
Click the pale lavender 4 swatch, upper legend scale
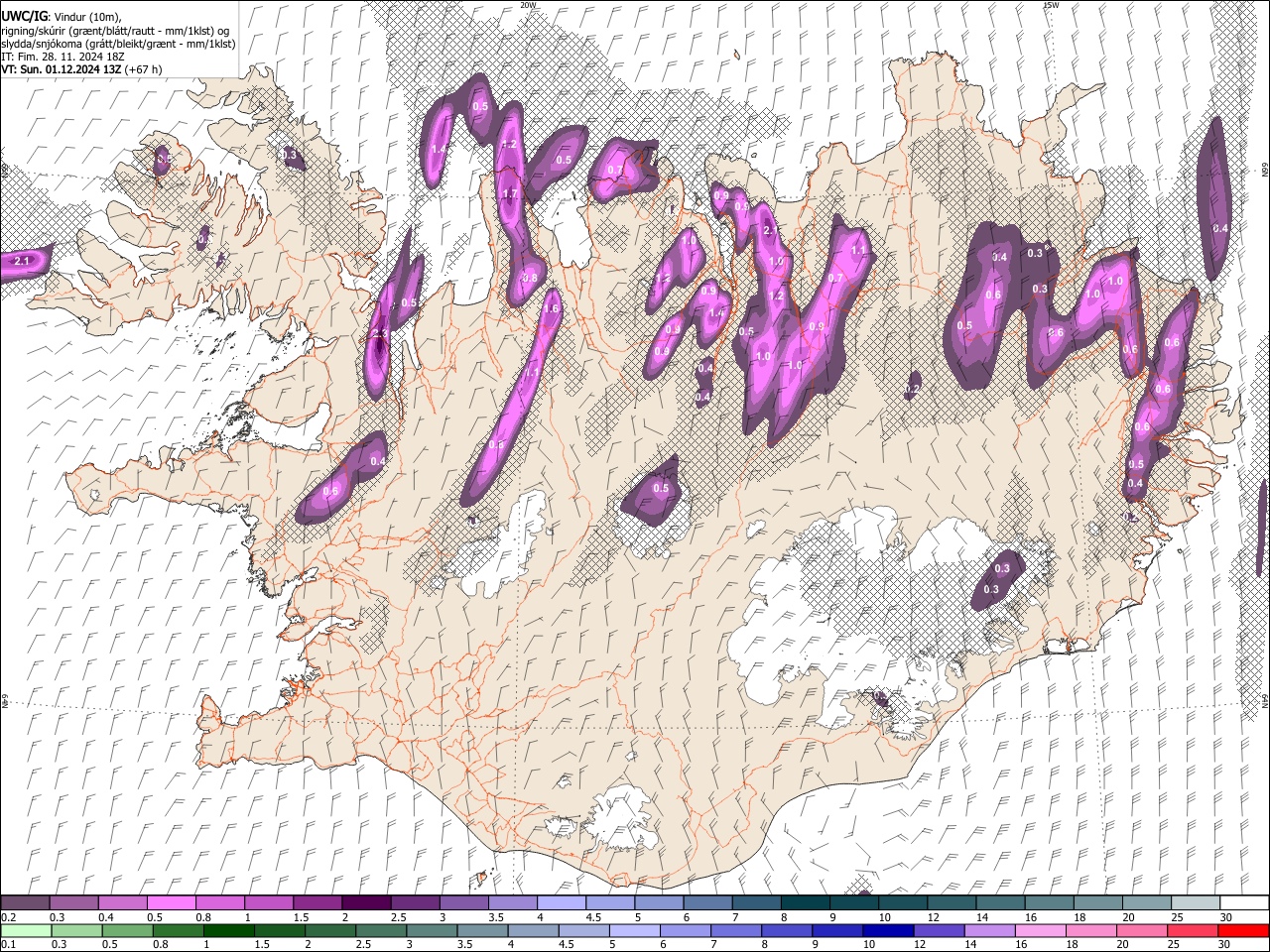click(x=561, y=903)
